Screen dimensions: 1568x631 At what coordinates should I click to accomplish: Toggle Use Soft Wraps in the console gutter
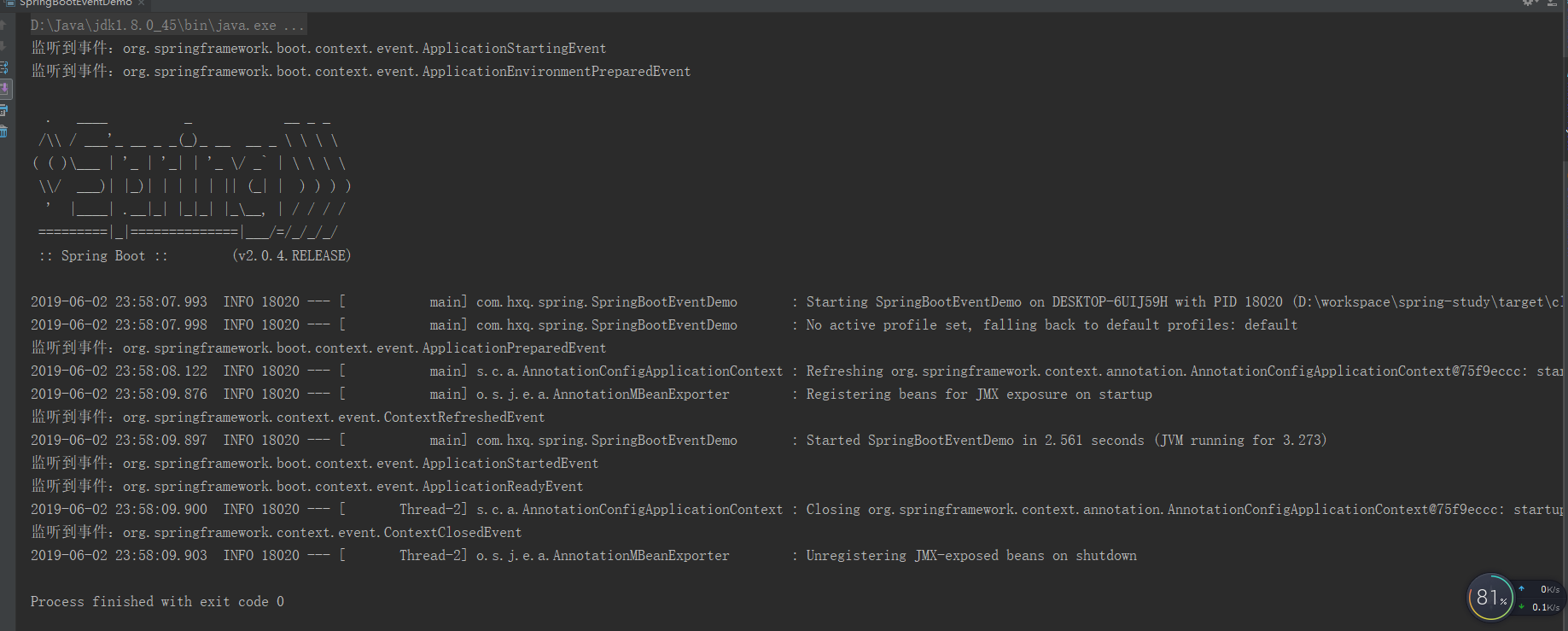point(4,67)
